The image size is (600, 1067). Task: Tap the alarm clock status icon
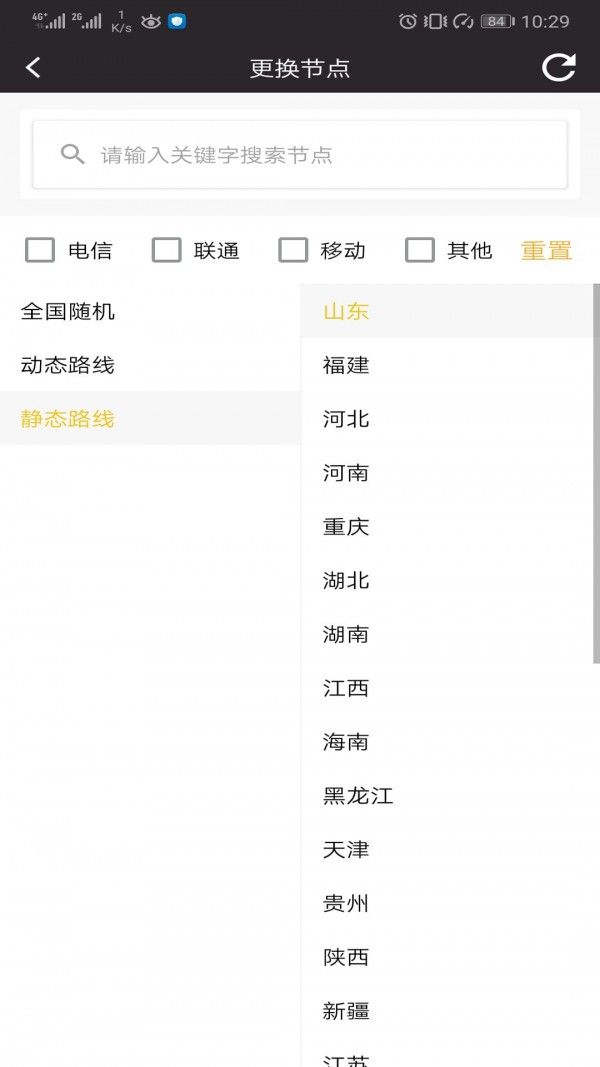pos(407,21)
